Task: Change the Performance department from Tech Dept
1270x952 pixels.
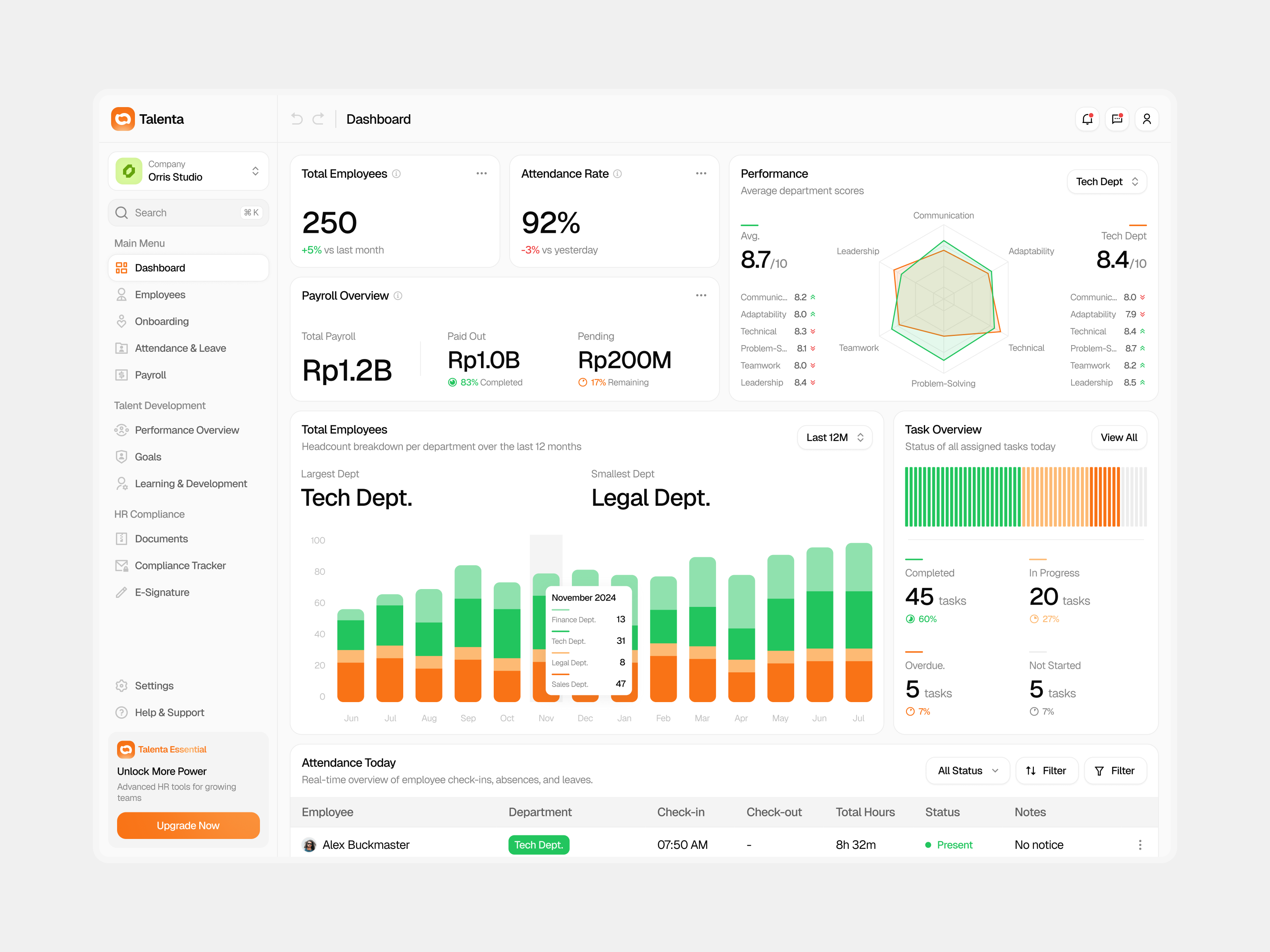Action: point(1106,181)
